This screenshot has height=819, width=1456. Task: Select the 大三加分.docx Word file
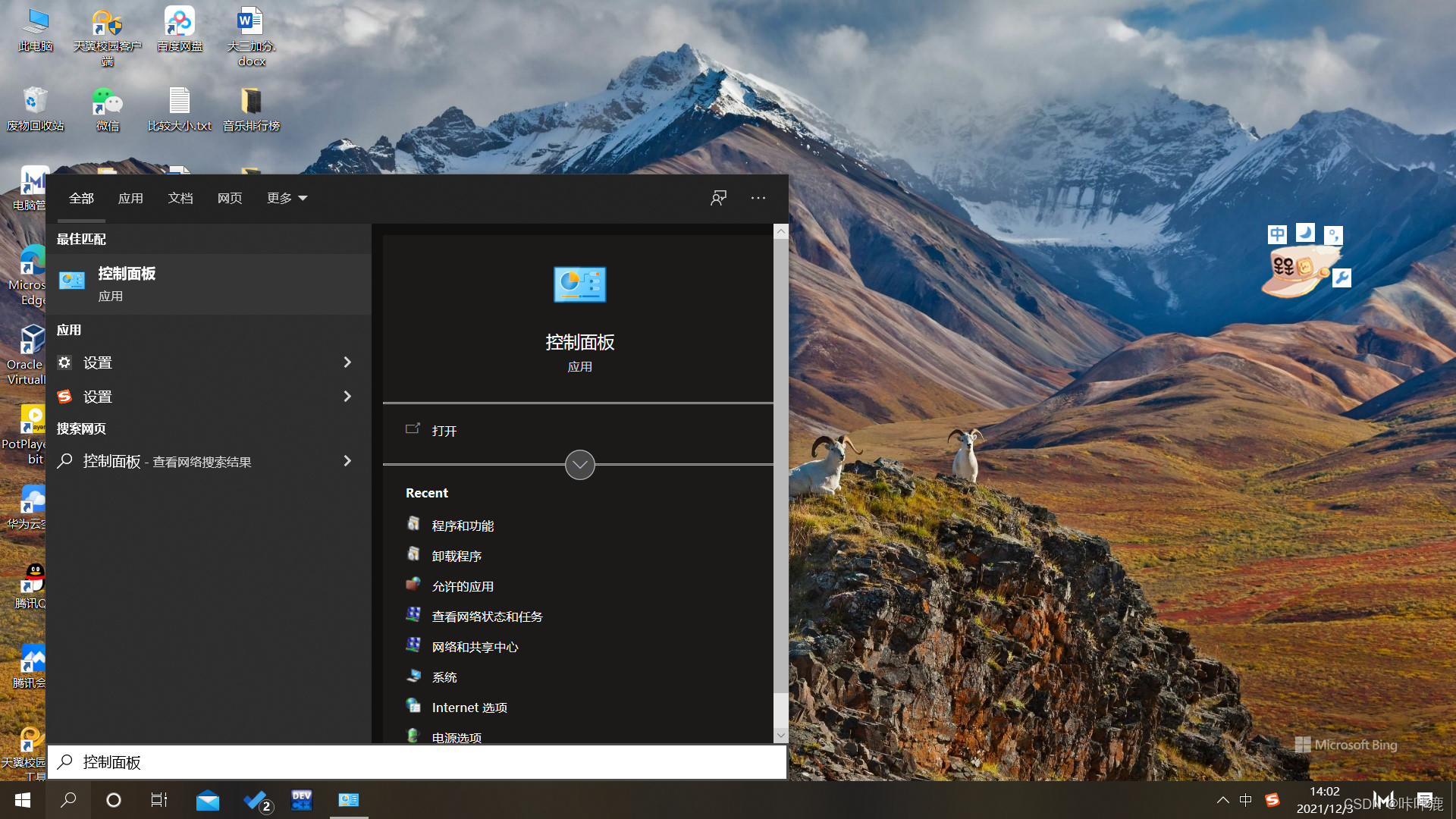[251, 36]
